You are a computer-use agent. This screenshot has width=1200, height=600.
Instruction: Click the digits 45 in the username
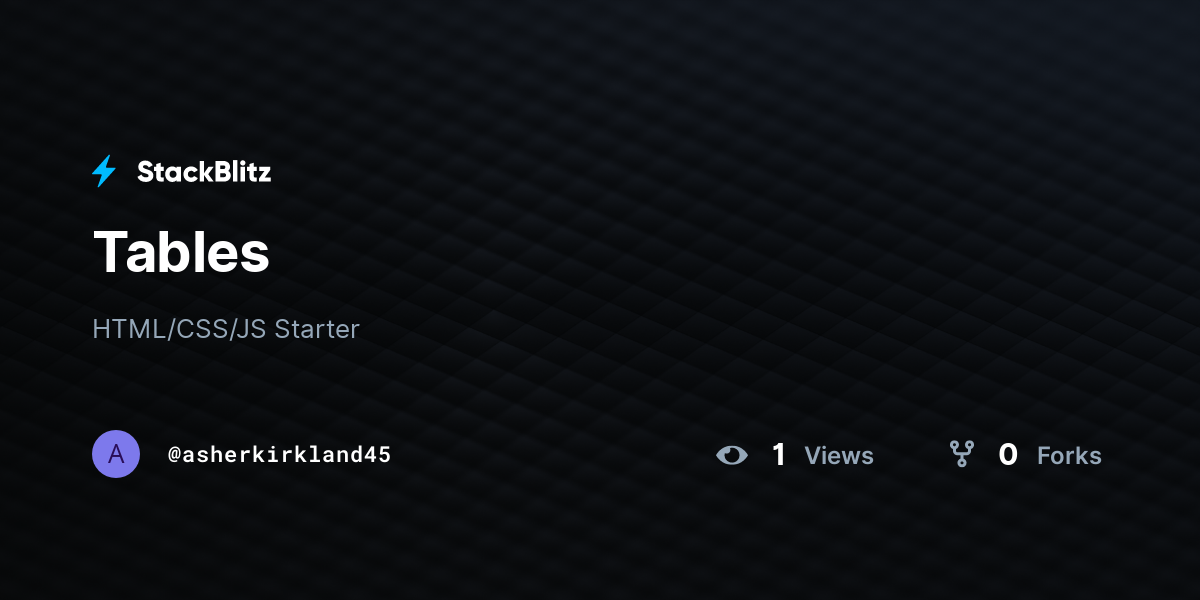tap(378, 455)
